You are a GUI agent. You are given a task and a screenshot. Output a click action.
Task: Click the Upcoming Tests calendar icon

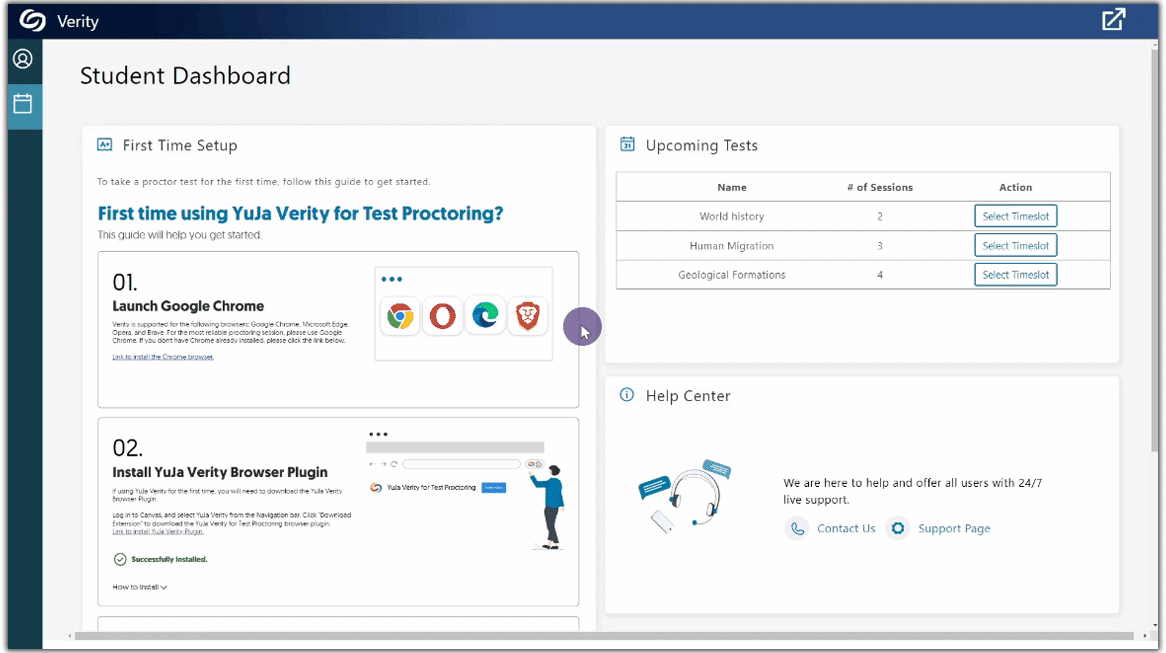click(627, 144)
